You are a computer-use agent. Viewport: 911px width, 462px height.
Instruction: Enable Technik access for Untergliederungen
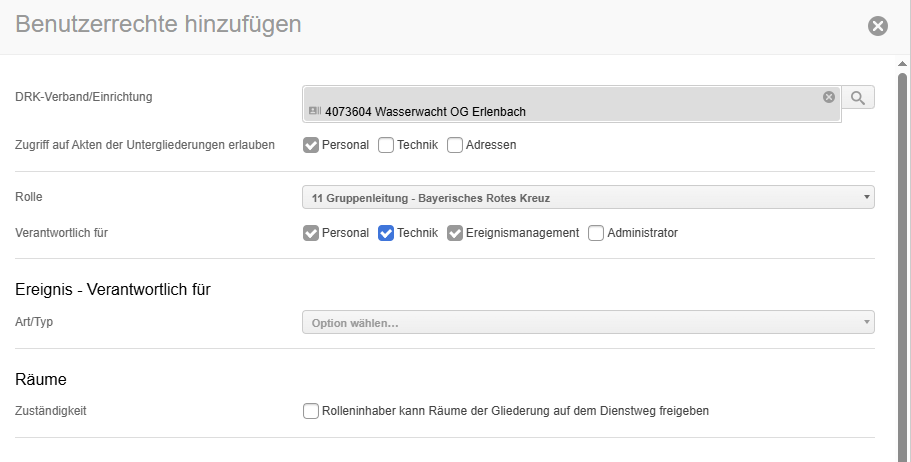pos(386,145)
